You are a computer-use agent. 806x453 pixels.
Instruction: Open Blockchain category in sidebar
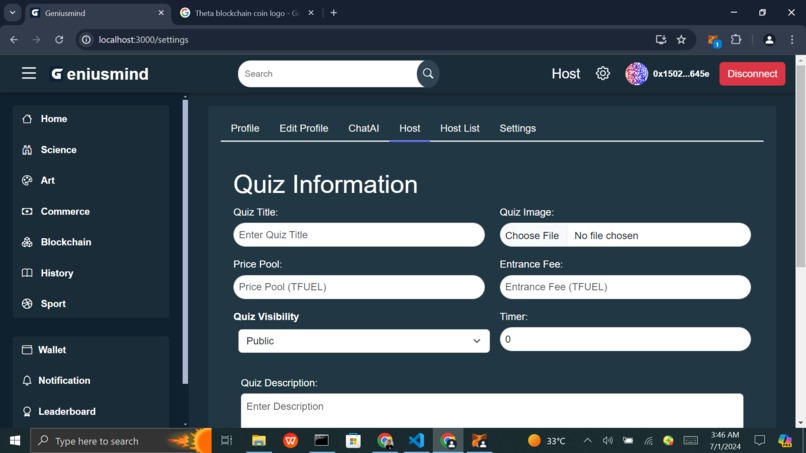[x=66, y=242]
